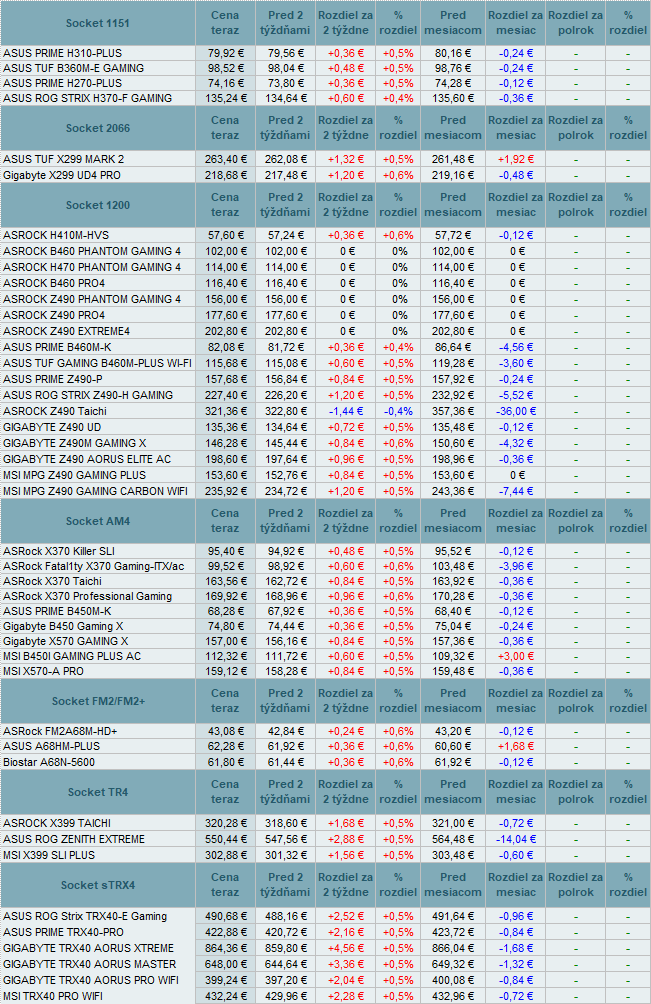Click the +3,00 € monthly difference cell
Screen dimensions: 651x1004
click(x=515, y=656)
